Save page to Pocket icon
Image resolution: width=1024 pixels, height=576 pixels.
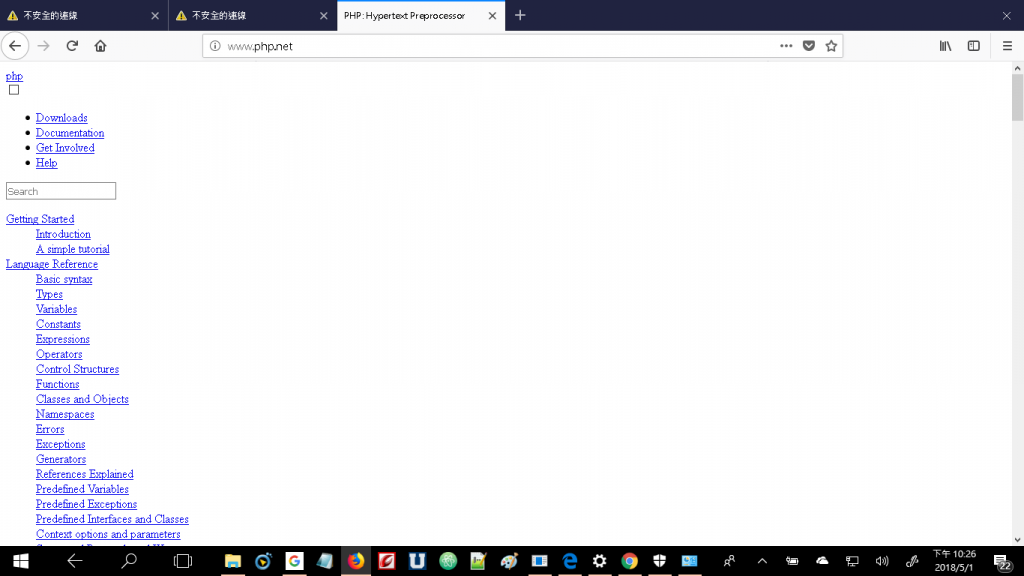coord(808,46)
